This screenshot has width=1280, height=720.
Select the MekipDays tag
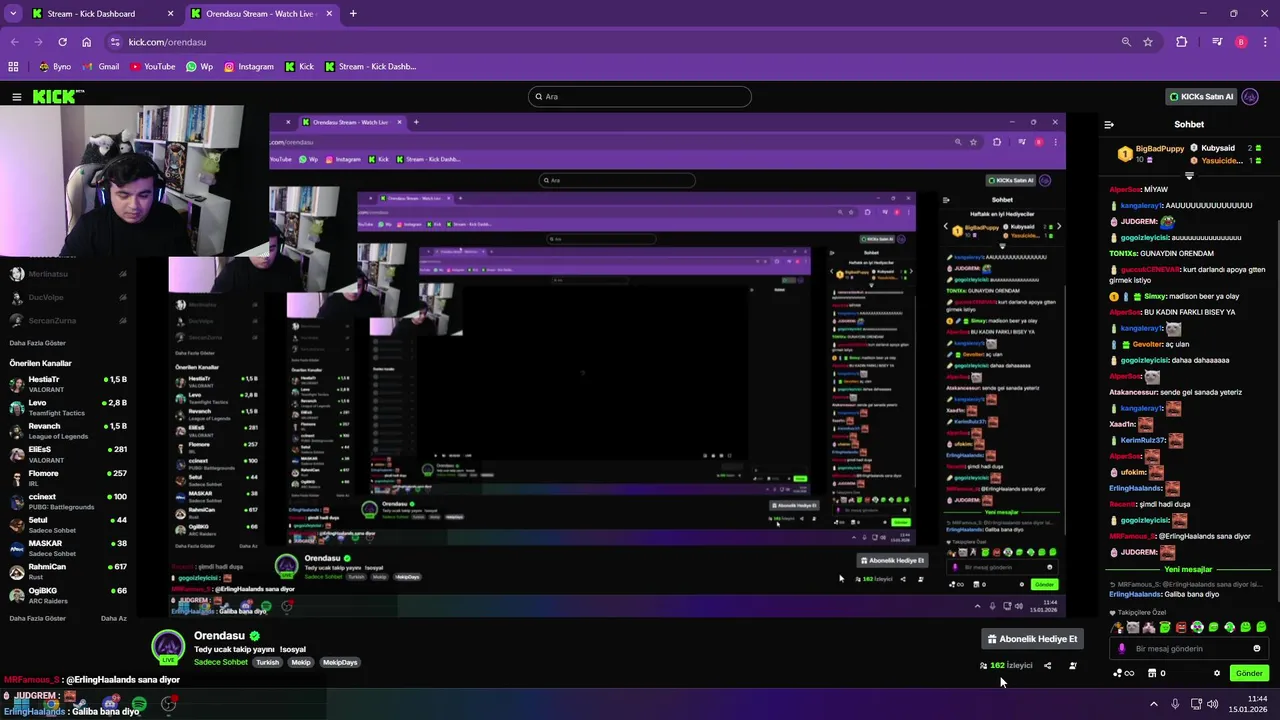coord(340,662)
